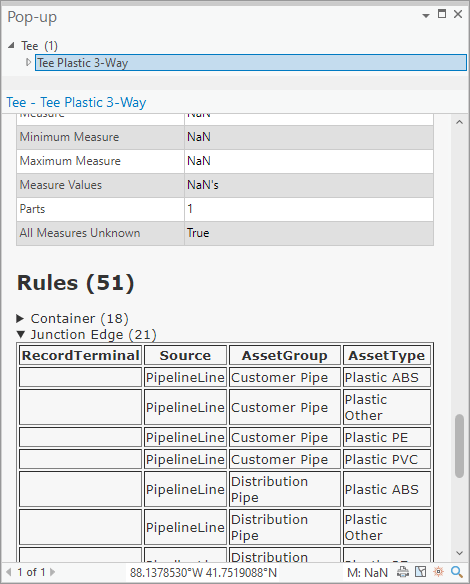Click the scroll up arrow of pop-up content
The width and height of the screenshot is (470, 584).
tap(460, 122)
